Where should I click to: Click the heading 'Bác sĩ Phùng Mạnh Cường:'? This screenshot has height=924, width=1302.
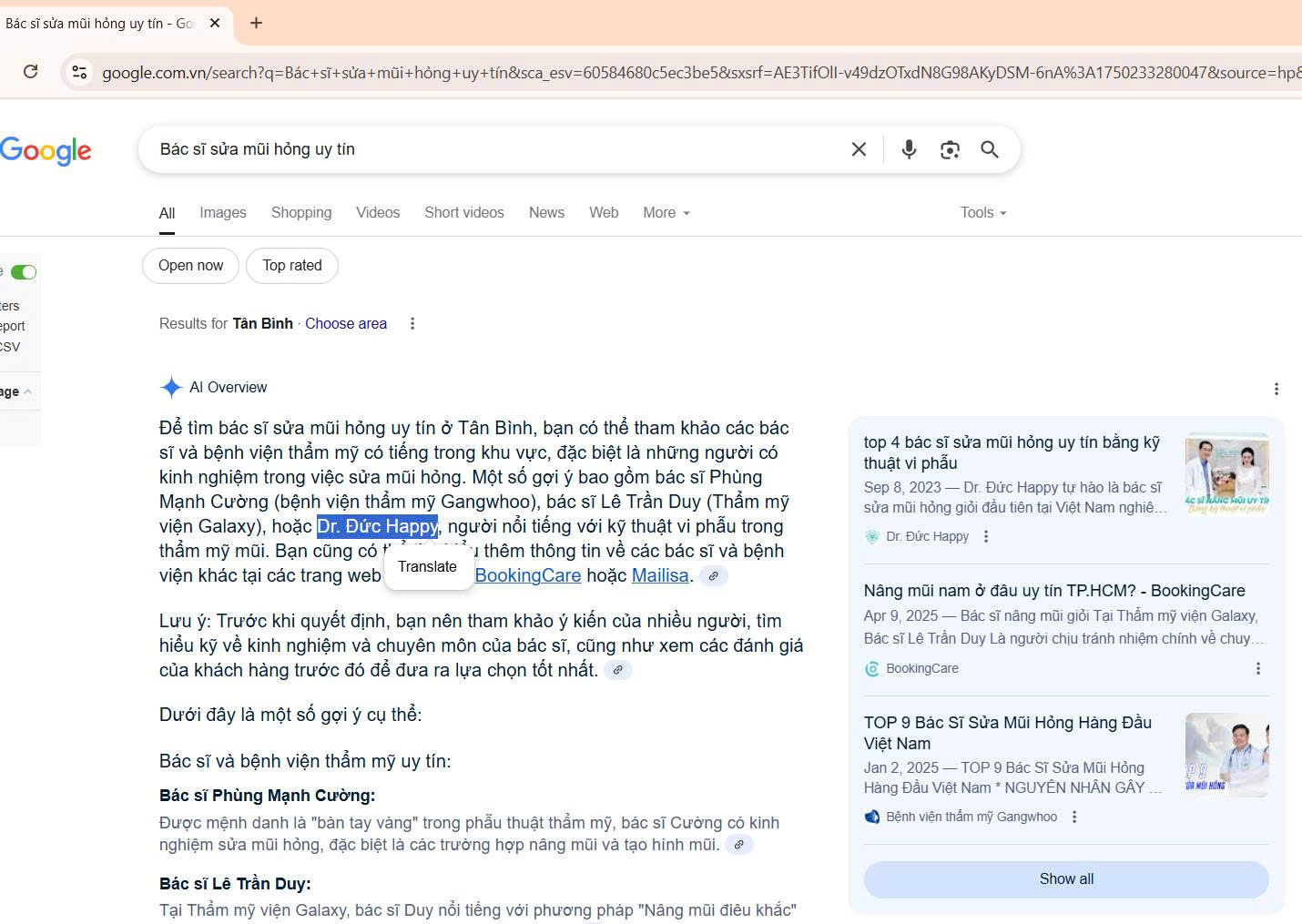[268, 796]
